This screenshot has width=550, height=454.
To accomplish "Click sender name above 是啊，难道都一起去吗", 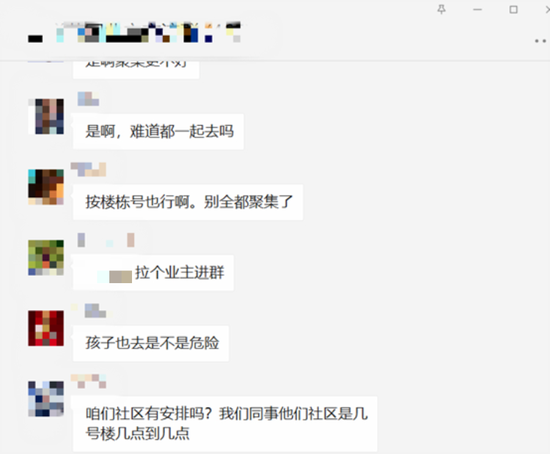I will 88,99.
